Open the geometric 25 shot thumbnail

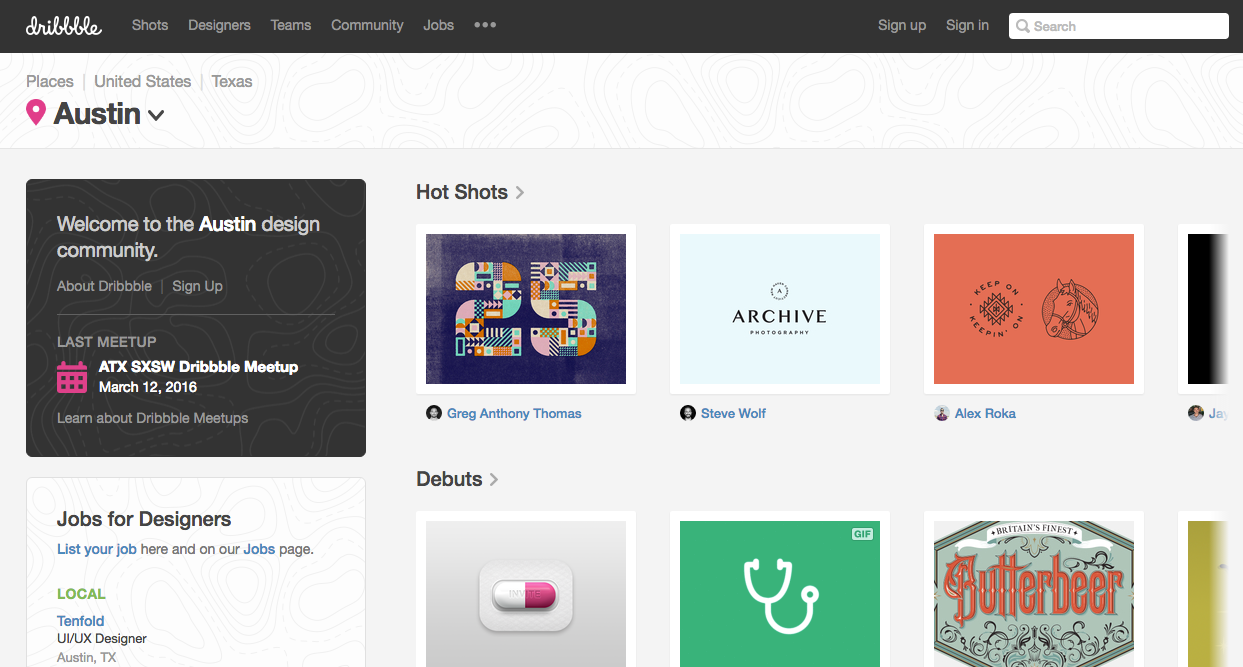pyautogui.click(x=526, y=309)
